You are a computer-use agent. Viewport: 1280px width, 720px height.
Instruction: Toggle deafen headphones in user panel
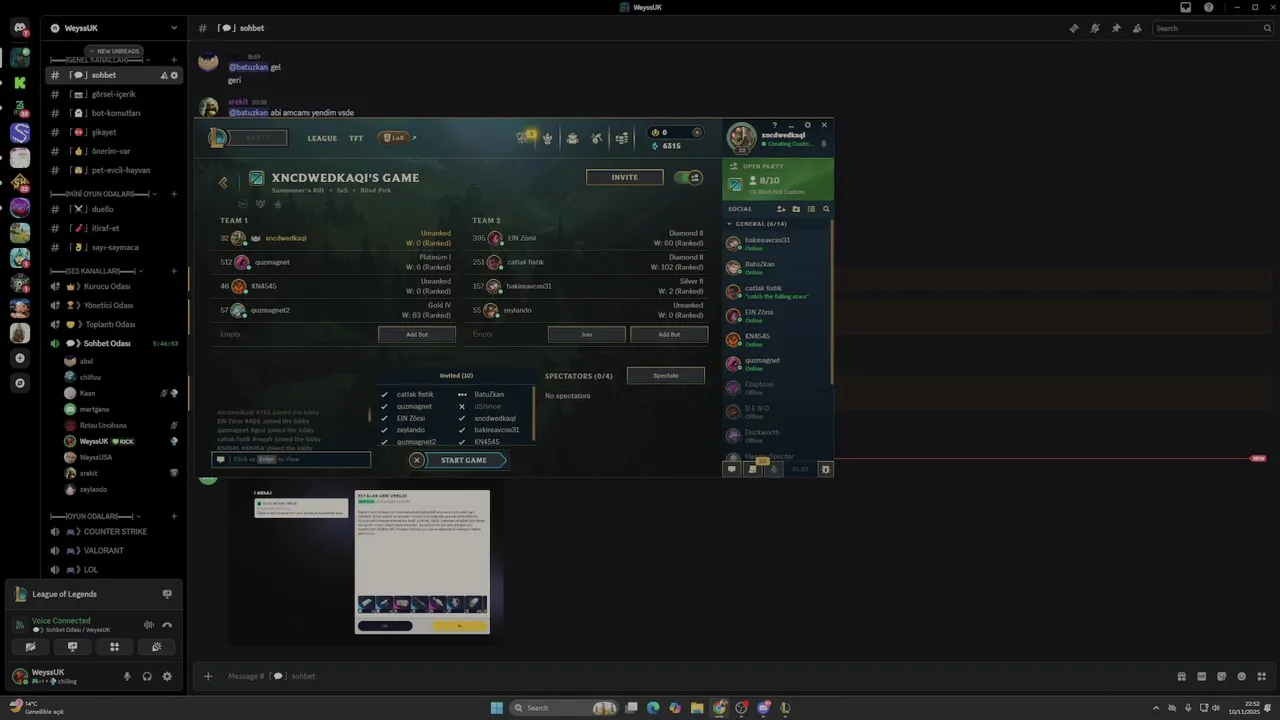[x=147, y=676]
